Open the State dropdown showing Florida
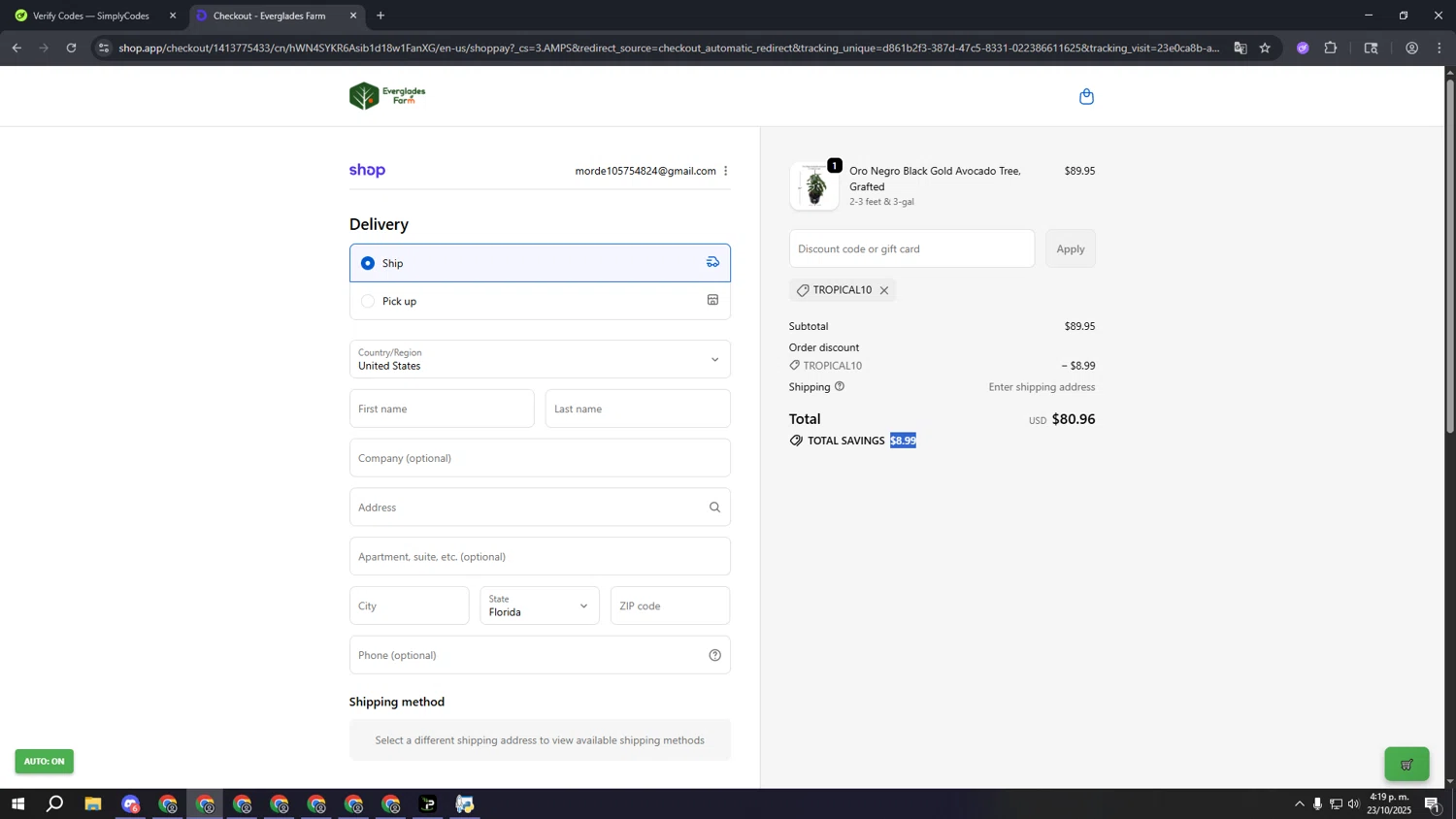The height and width of the screenshot is (819, 1456). click(x=539, y=606)
